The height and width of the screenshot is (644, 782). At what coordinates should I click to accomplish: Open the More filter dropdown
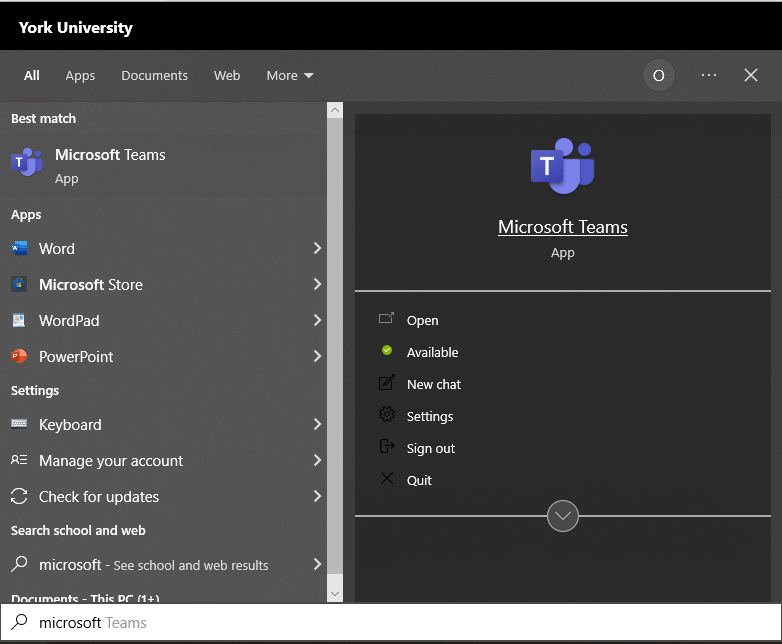(x=290, y=75)
